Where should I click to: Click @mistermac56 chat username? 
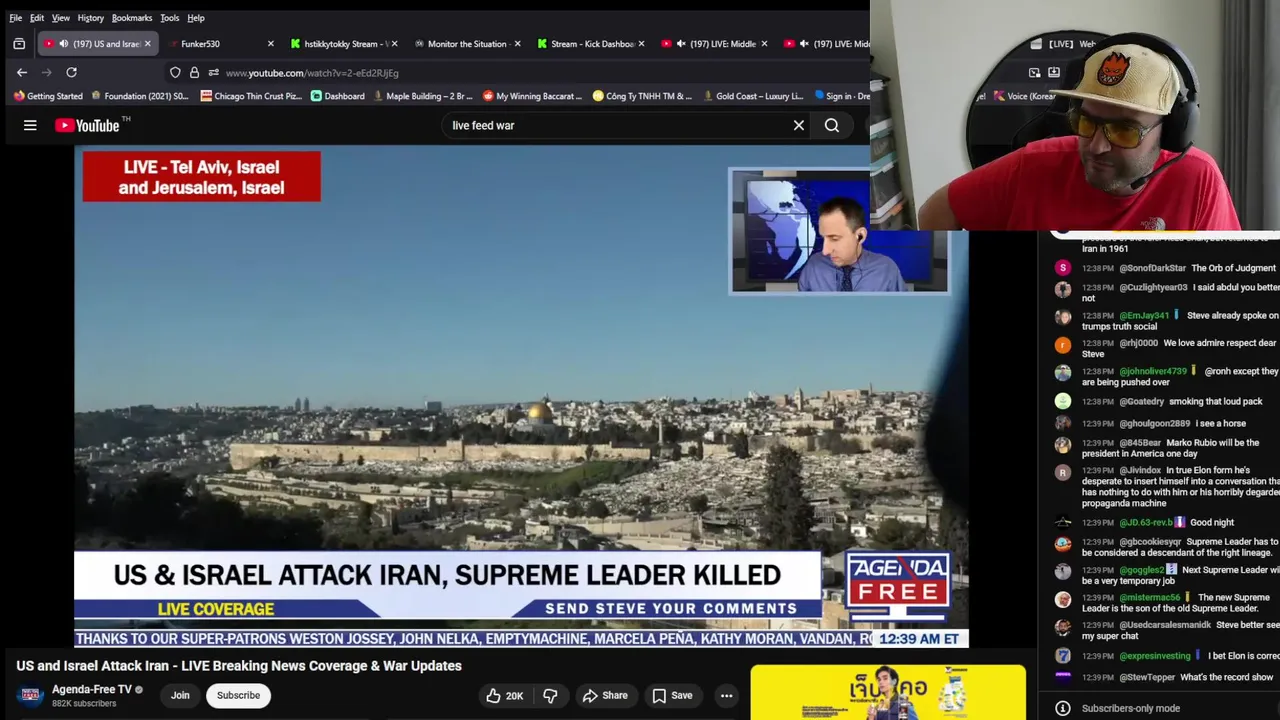1150,597
